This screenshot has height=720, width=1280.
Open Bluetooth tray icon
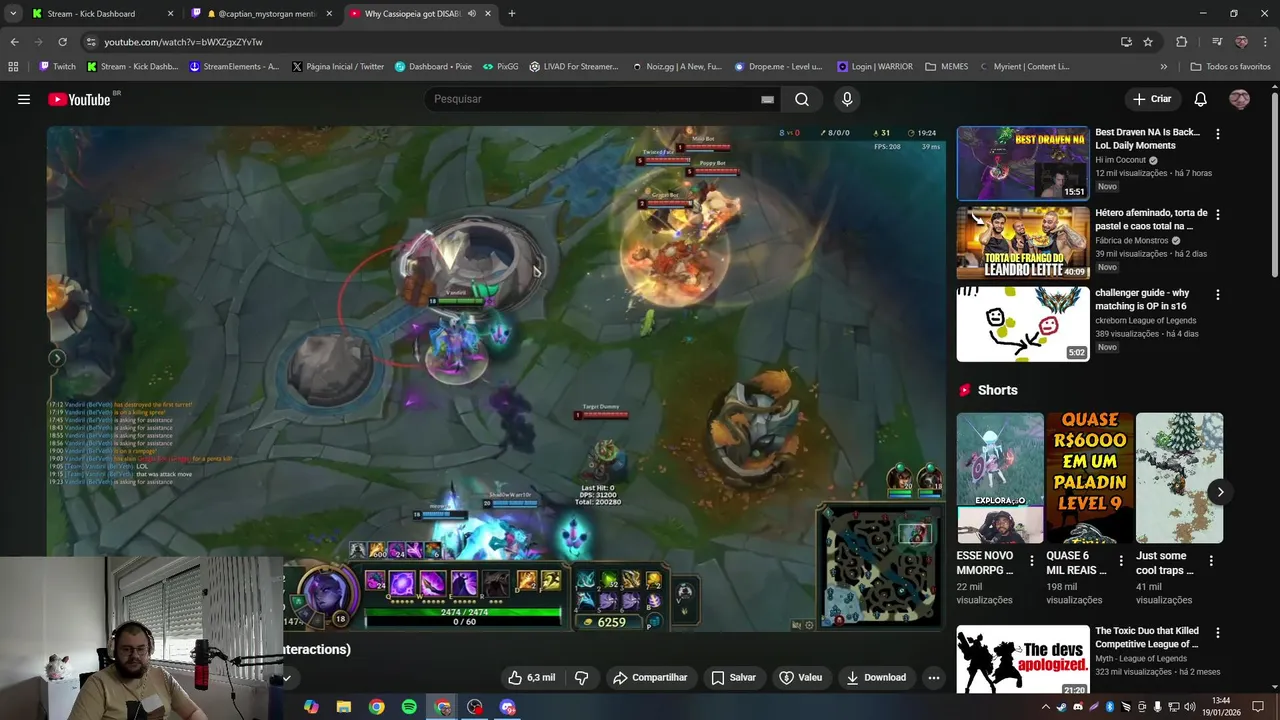click(x=1110, y=707)
